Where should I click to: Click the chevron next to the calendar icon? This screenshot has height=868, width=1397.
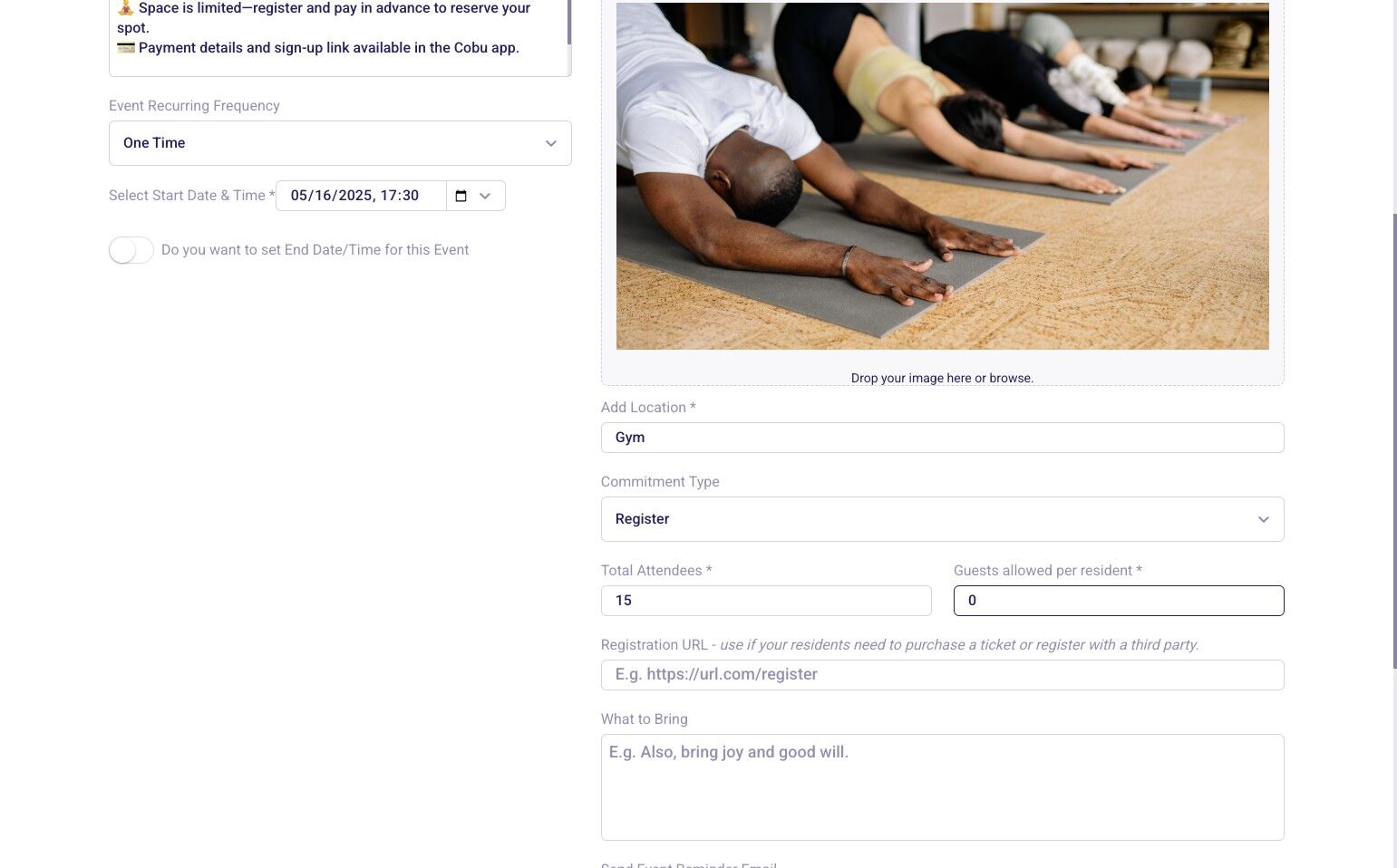click(x=485, y=196)
